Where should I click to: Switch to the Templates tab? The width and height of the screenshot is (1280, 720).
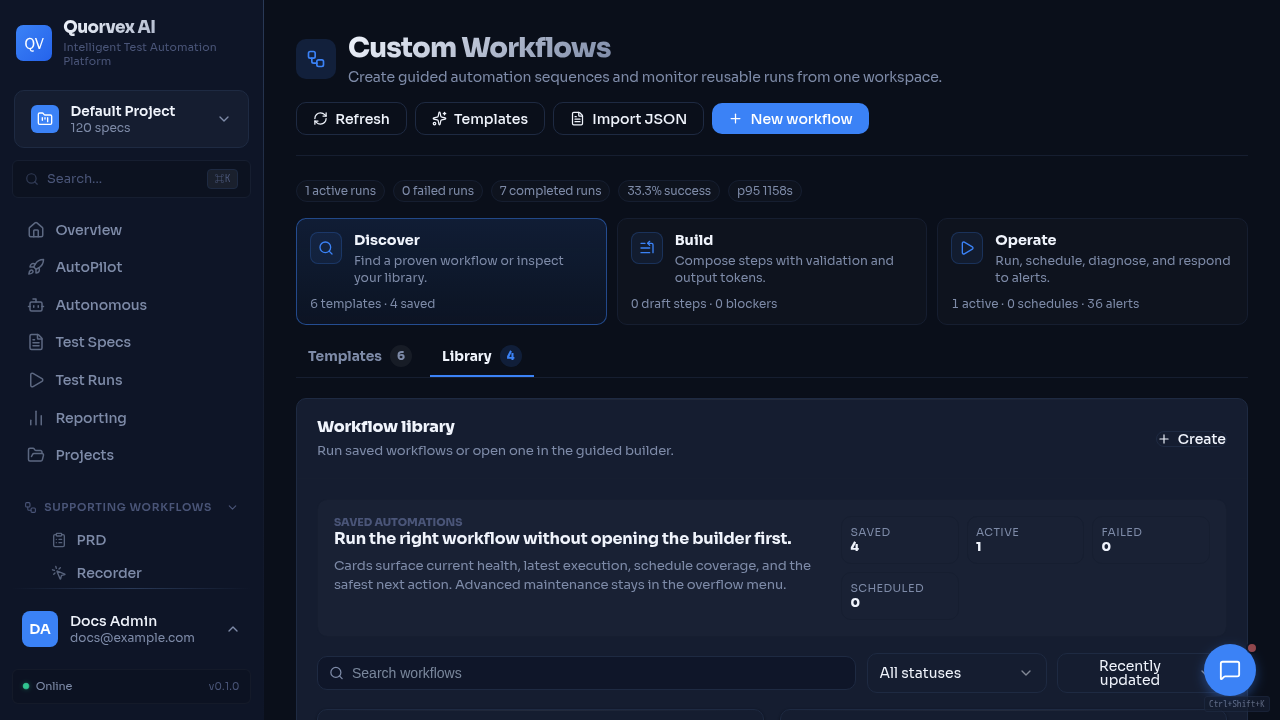pyautogui.click(x=359, y=356)
